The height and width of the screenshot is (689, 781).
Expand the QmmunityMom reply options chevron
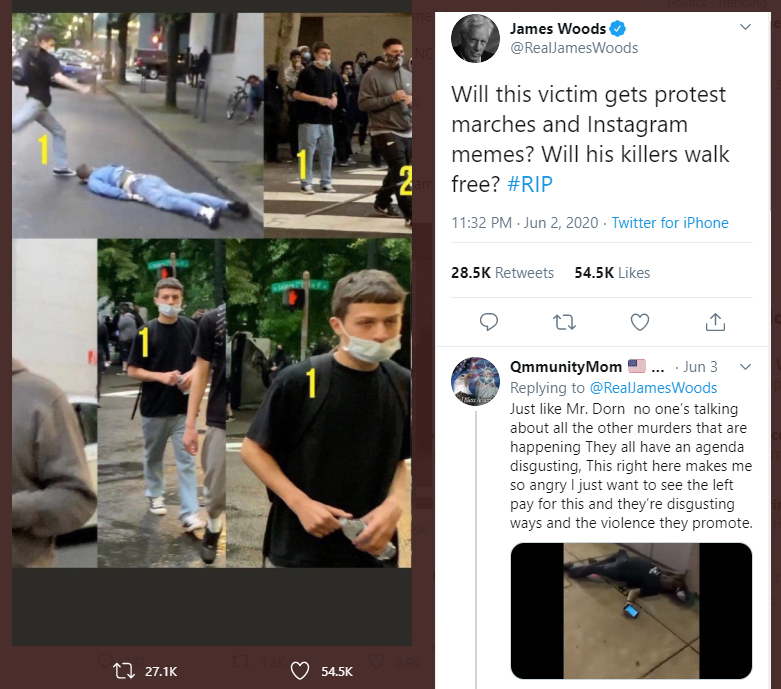[744, 367]
